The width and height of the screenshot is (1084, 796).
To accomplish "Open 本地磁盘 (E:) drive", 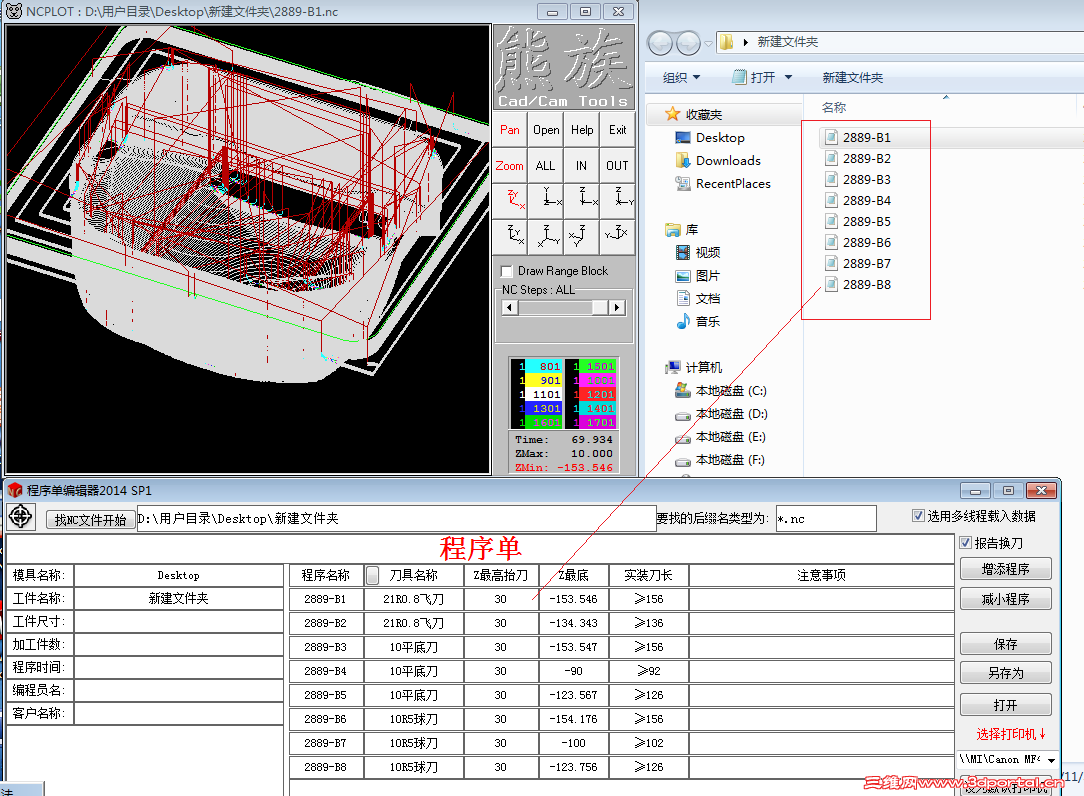I will [x=731, y=436].
